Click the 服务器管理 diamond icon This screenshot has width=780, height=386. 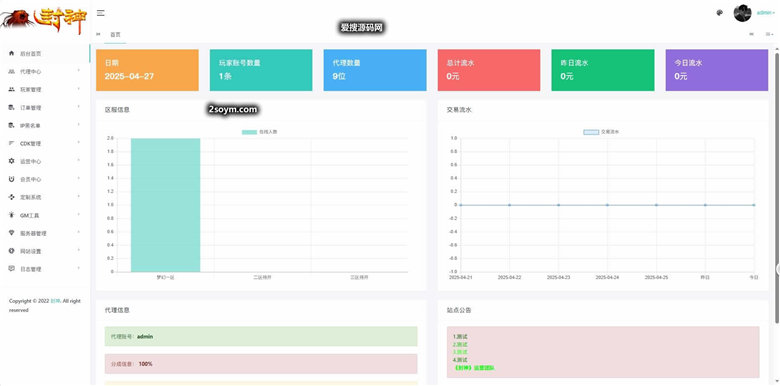(x=11, y=233)
